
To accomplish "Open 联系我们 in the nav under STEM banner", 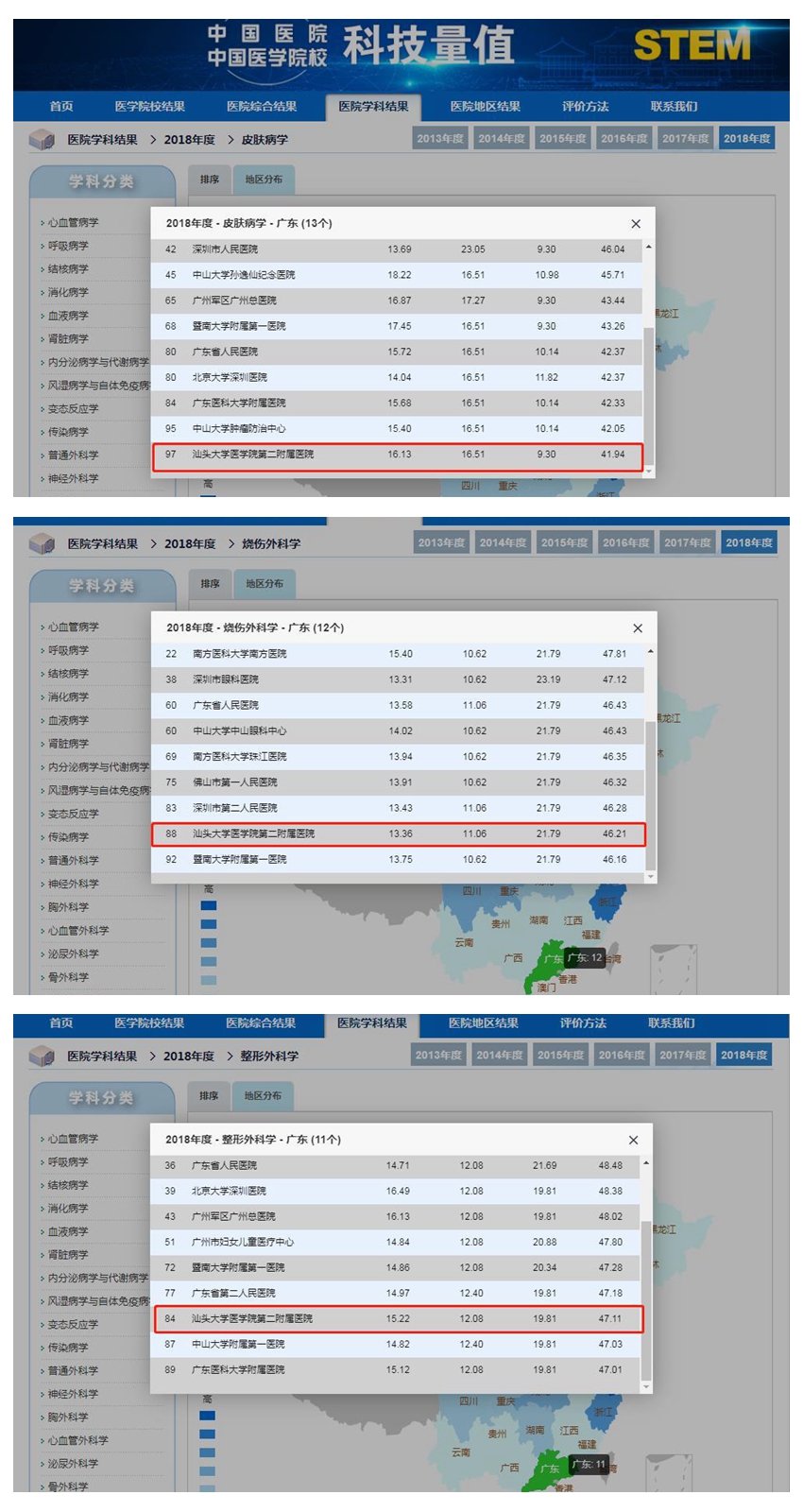I will pyautogui.click(x=674, y=107).
